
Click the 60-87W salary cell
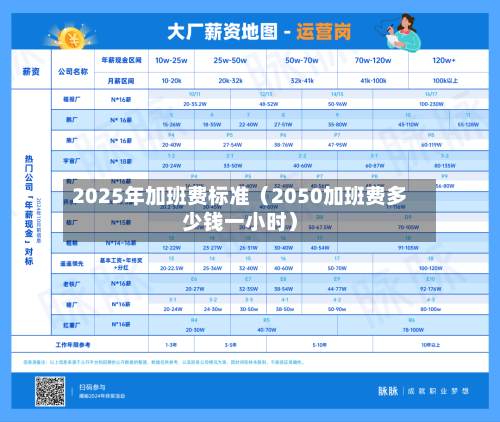pos(375,166)
